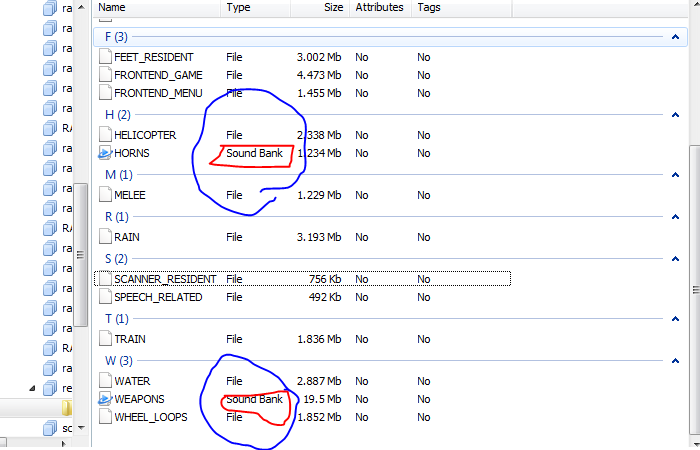This screenshot has width=700, height=450.
Task: Select the FRONTEND_MENU file name
Action: pos(158,93)
